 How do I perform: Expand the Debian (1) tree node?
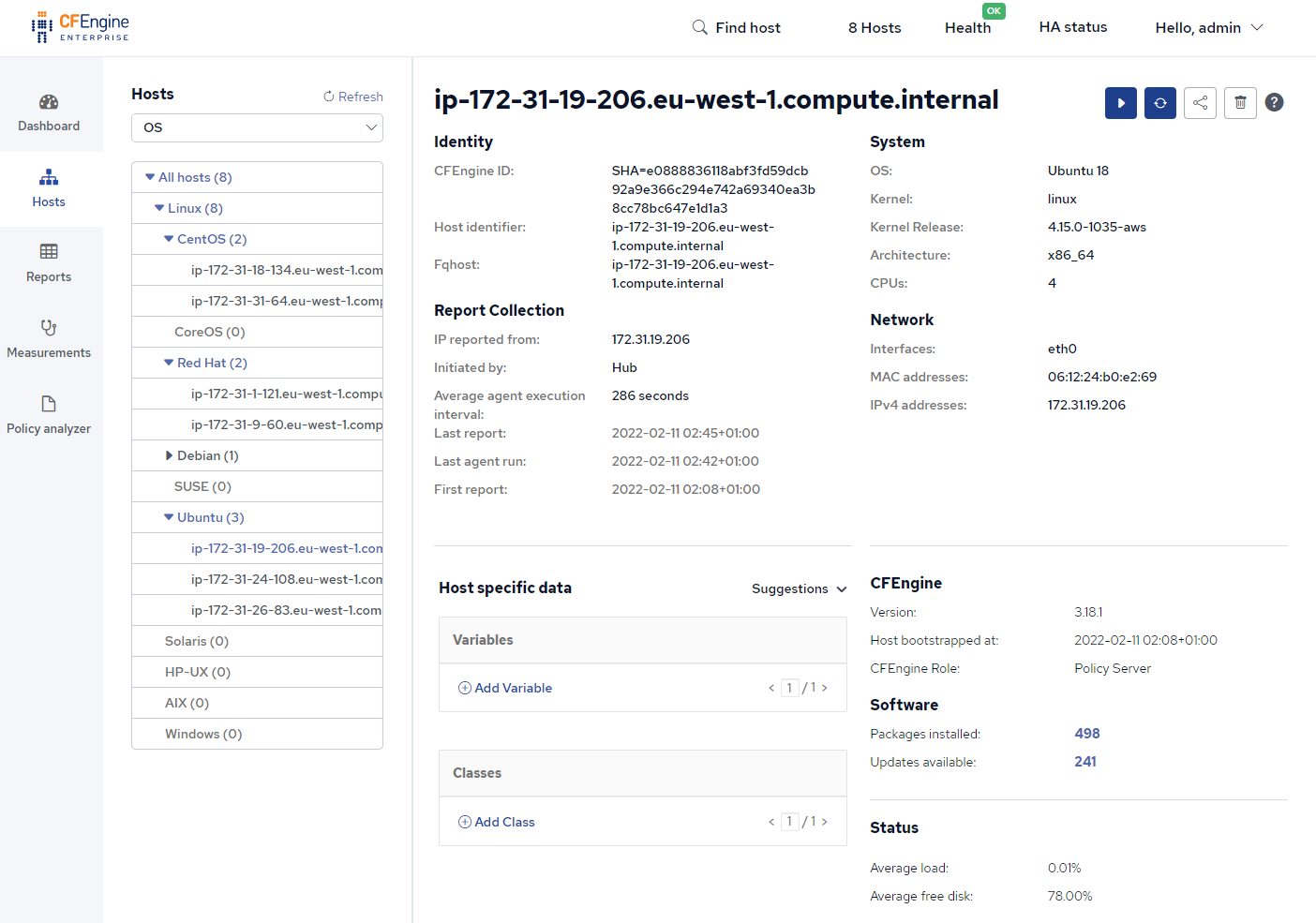coord(170,455)
